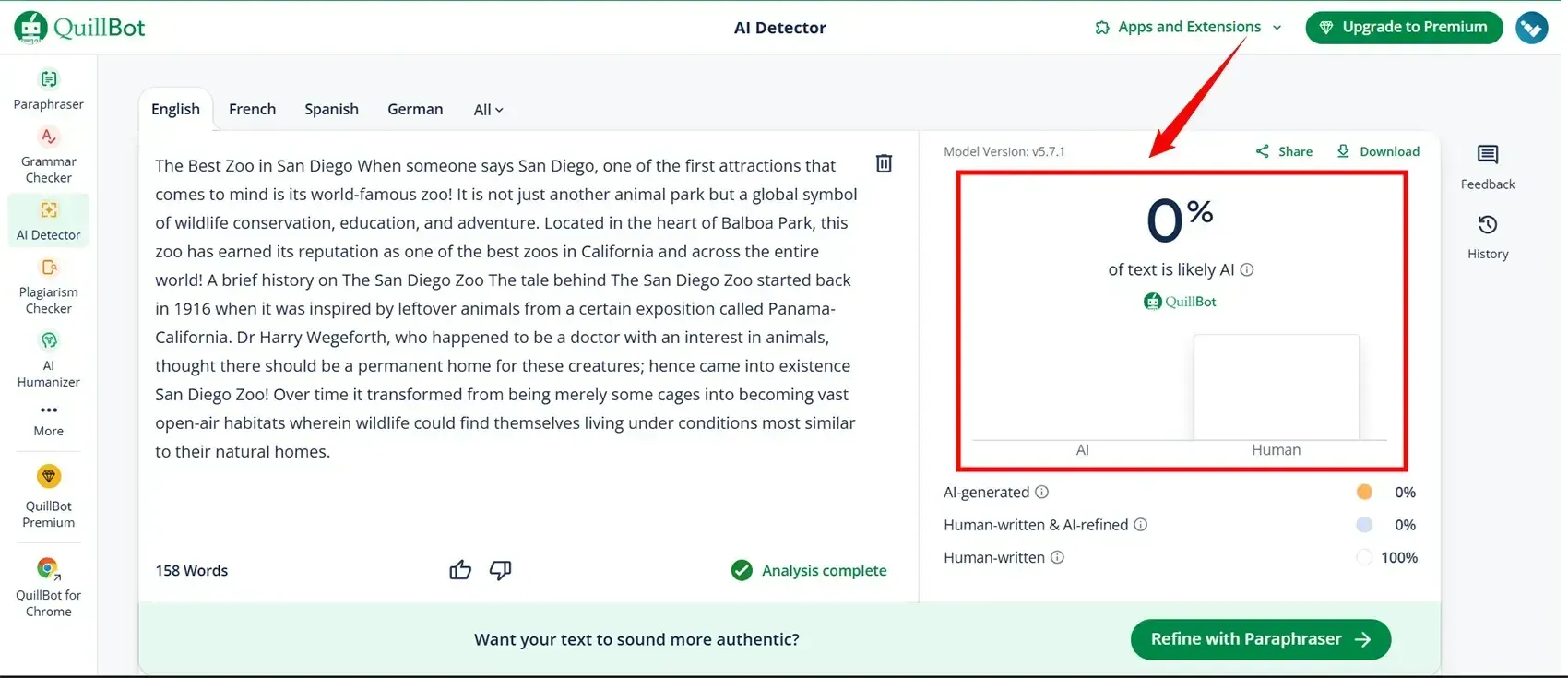
Task: Switch to the Spanish language tab
Action: click(331, 110)
